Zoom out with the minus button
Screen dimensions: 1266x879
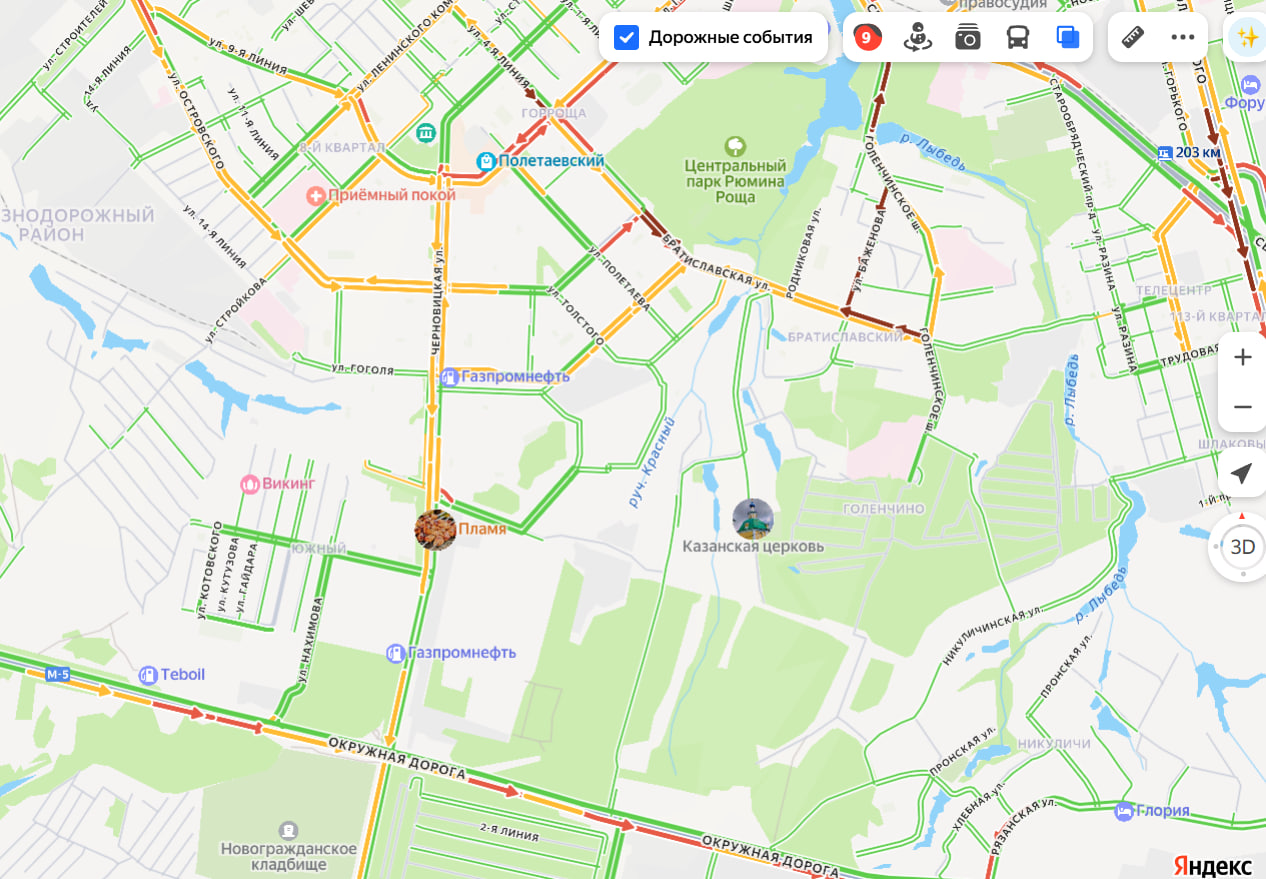pyautogui.click(x=1242, y=407)
